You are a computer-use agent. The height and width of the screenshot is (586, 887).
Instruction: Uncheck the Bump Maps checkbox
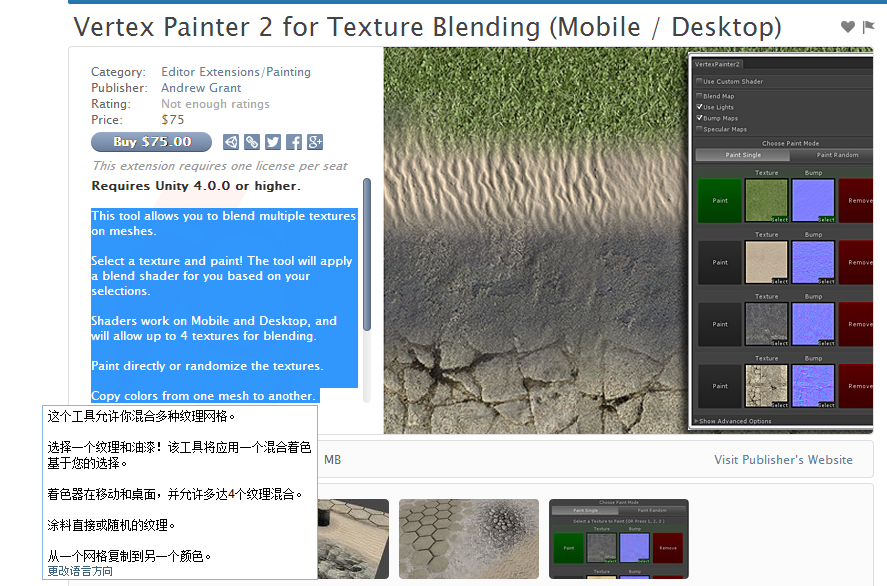click(700, 118)
